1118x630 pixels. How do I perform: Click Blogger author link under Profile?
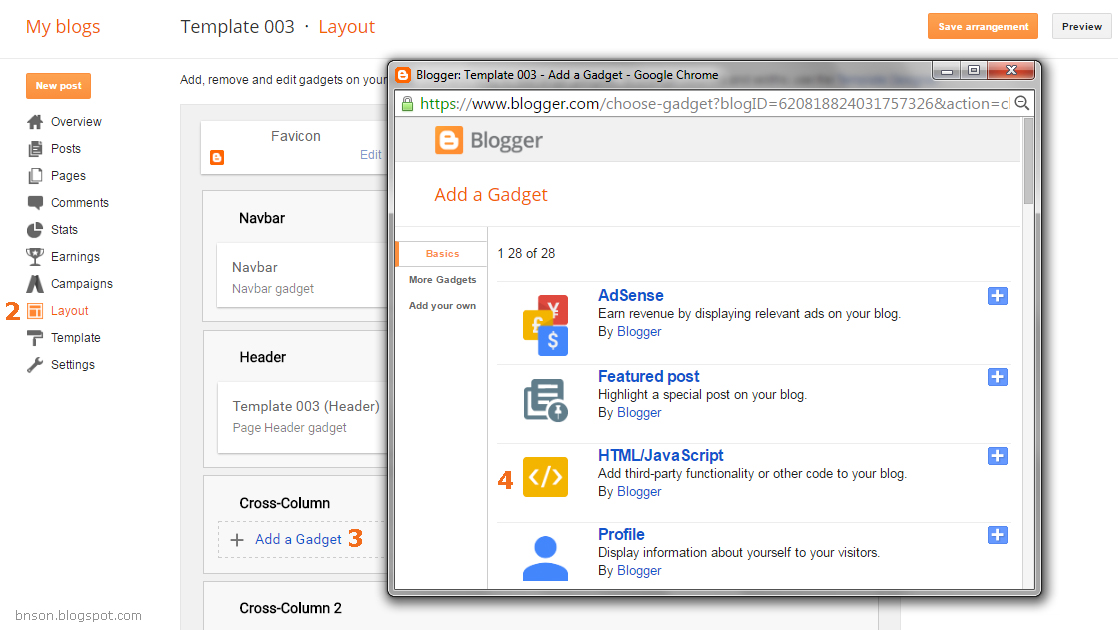(639, 571)
